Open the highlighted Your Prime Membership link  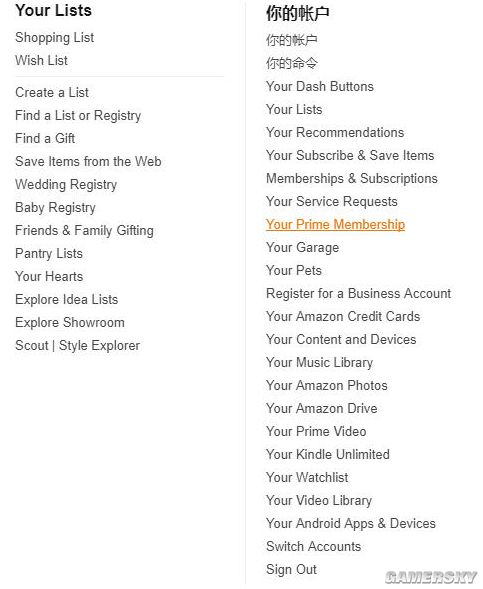[x=335, y=225]
